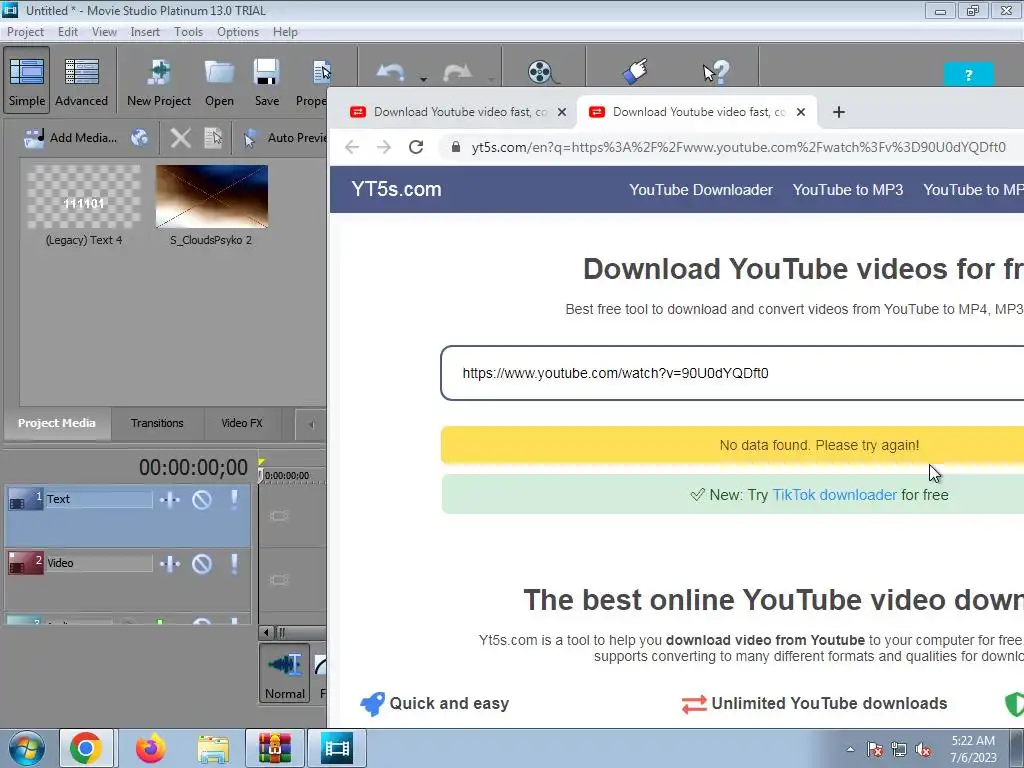Remove selected media with X icon
Screen dimensions: 1024x768
[x=180, y=138]
